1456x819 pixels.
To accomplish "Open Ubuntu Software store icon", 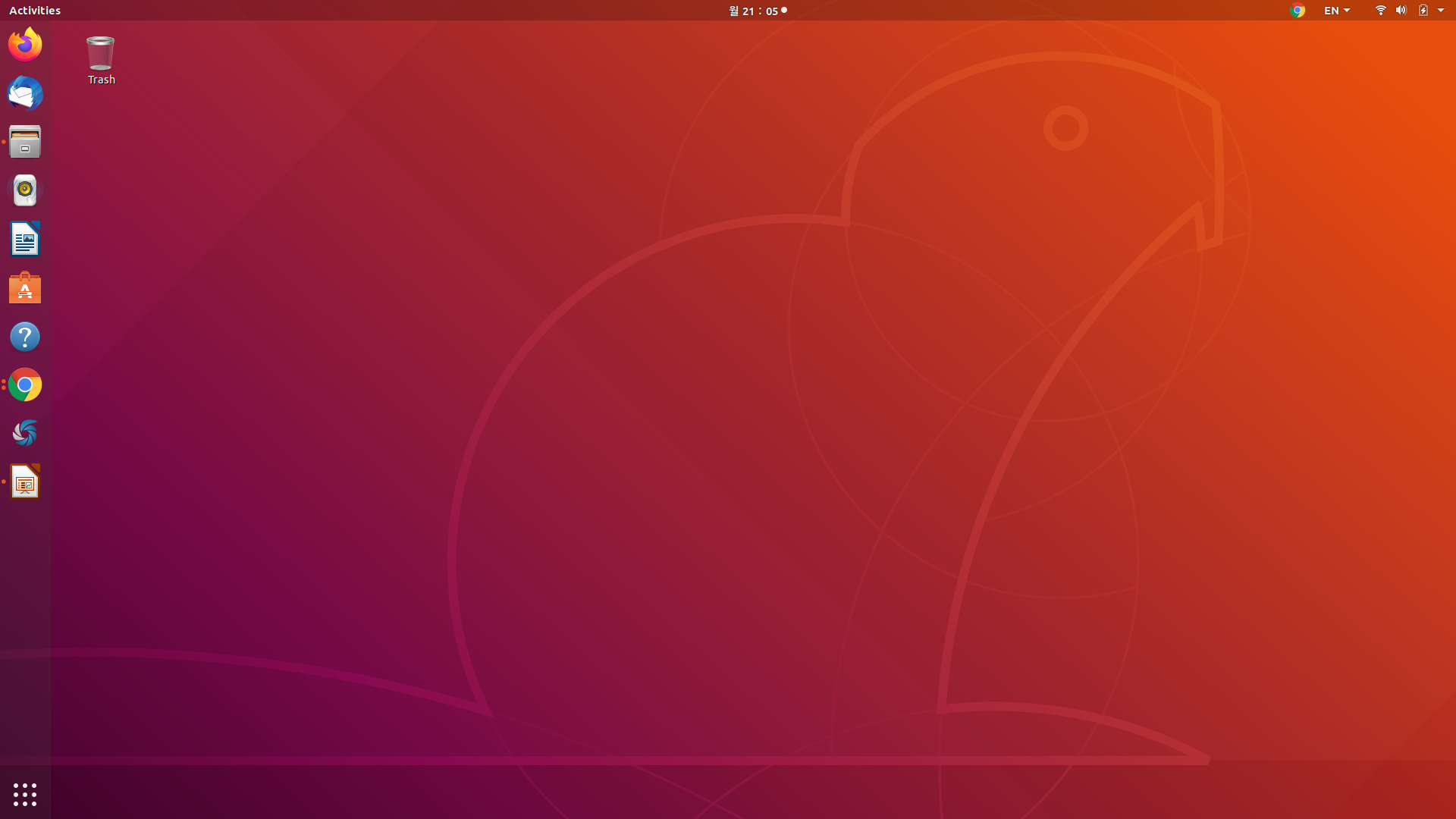I will coord(25,288).
